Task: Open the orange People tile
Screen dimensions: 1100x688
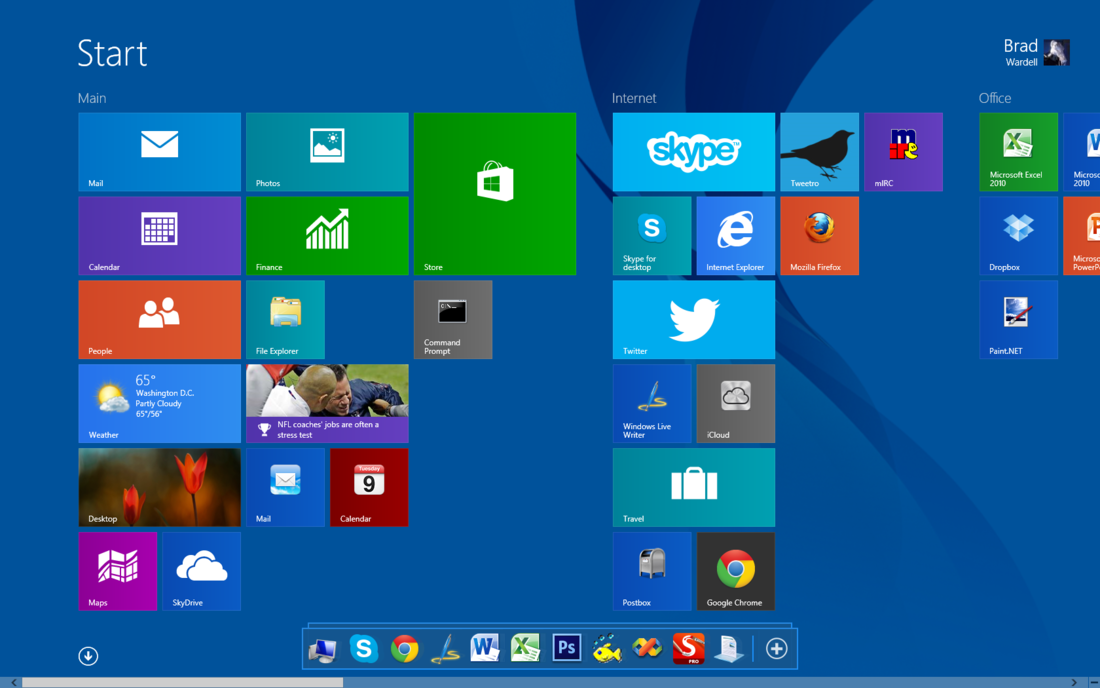Action: 159,320
